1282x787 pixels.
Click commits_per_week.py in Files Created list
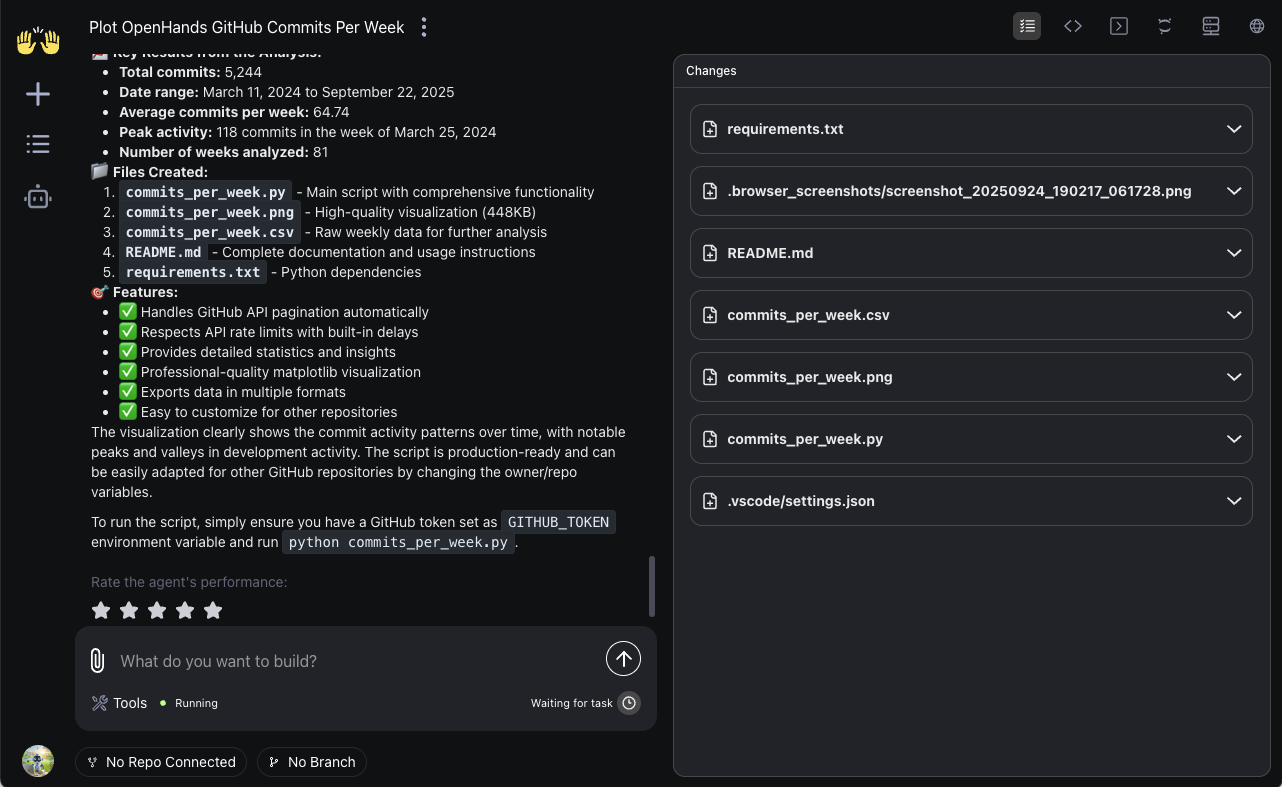(x=206, y=192)
